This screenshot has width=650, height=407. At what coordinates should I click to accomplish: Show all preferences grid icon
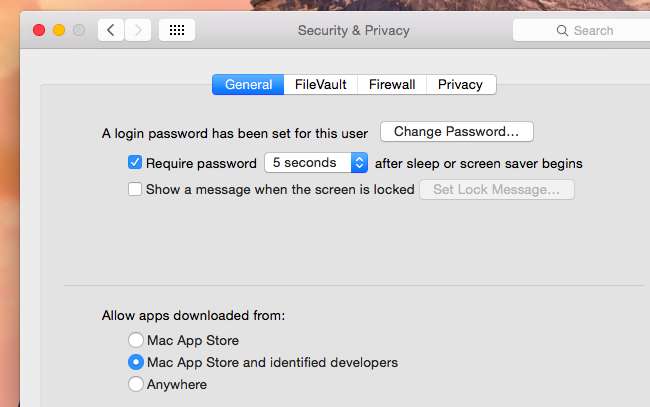177,30
